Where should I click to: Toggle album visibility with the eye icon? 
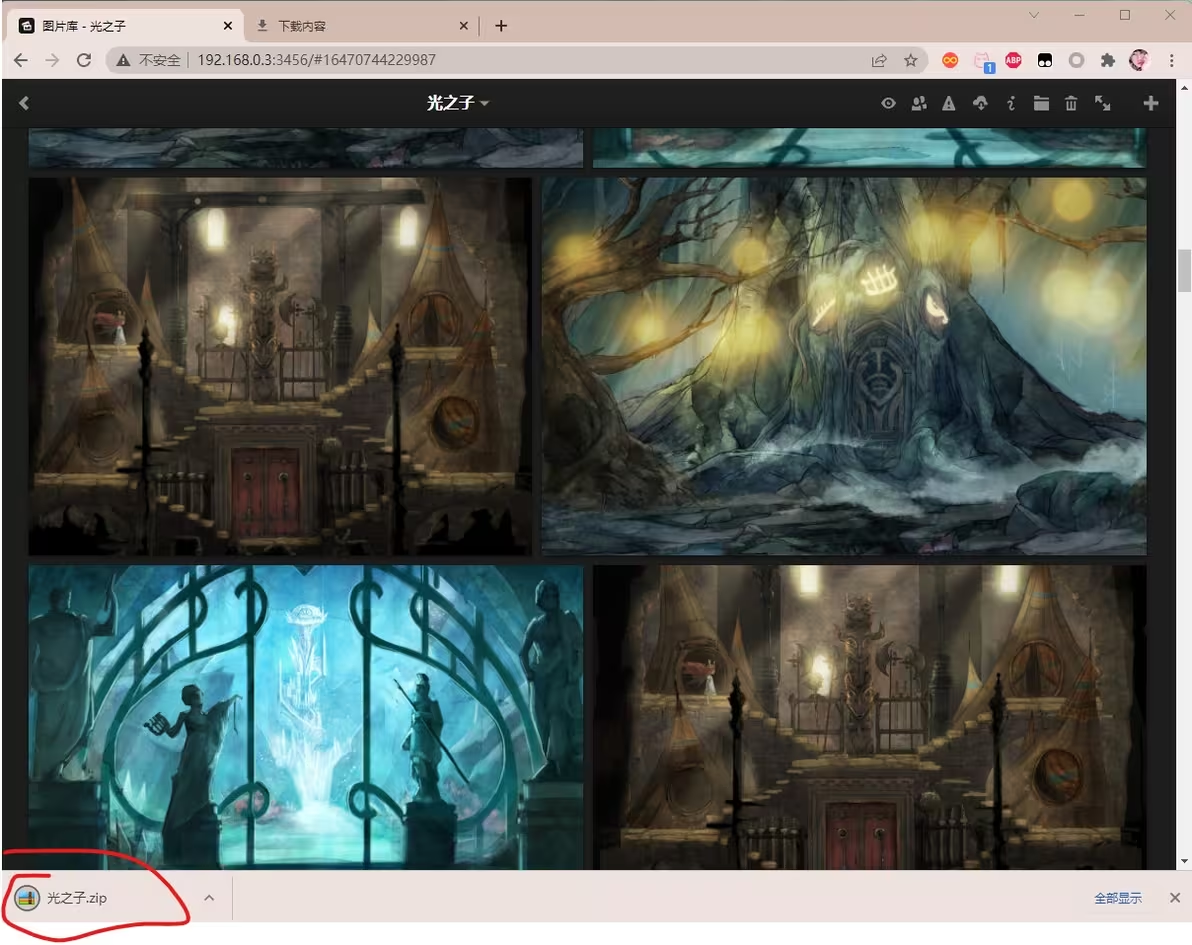[888, 103]
